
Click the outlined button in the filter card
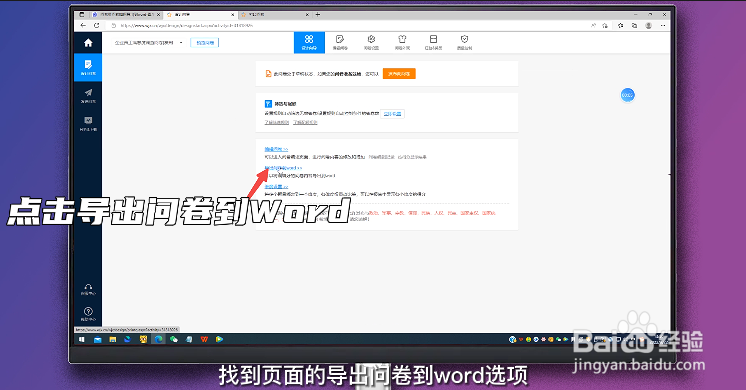393,114
